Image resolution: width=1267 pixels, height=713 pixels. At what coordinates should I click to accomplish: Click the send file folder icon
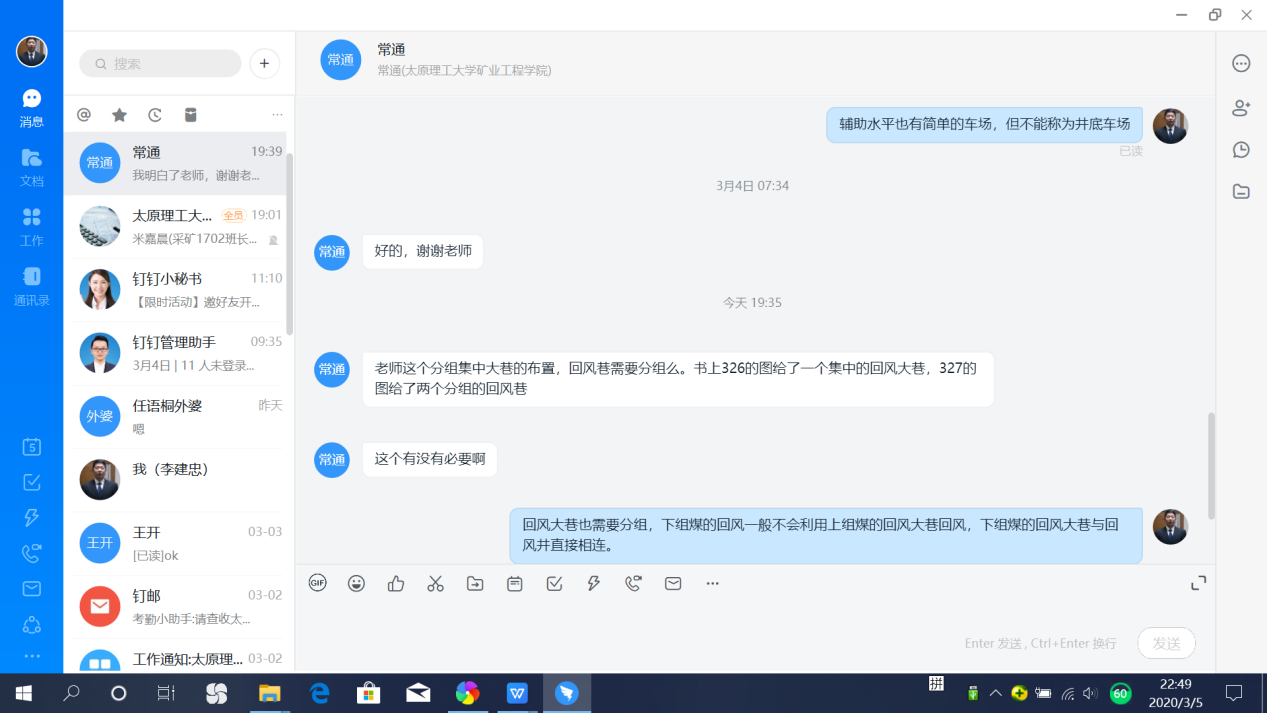click(x=475, y=583)
